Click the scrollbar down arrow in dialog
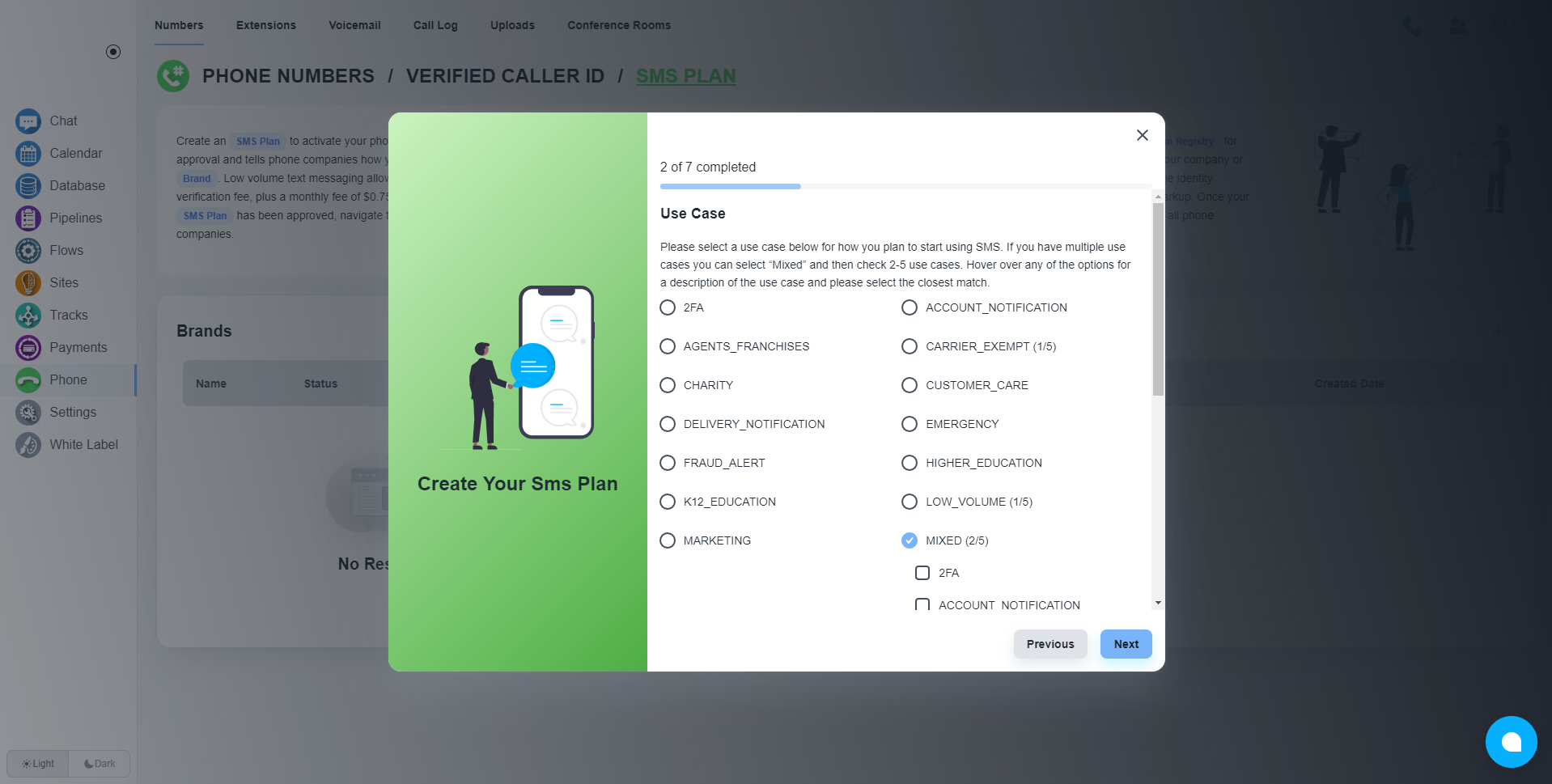The height and width of the screenshot is (784, 1552). pos(1158,603)
